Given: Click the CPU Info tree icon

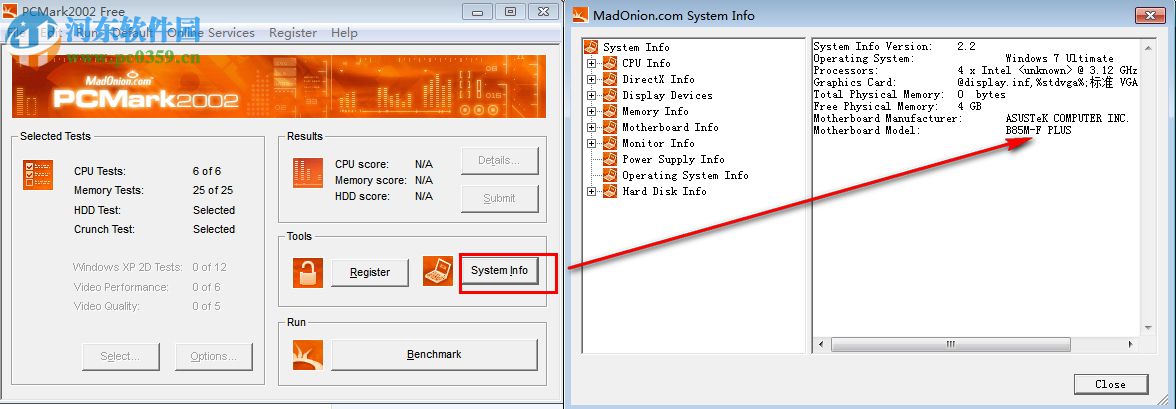Looking at the screenshot, I should 610,63.
